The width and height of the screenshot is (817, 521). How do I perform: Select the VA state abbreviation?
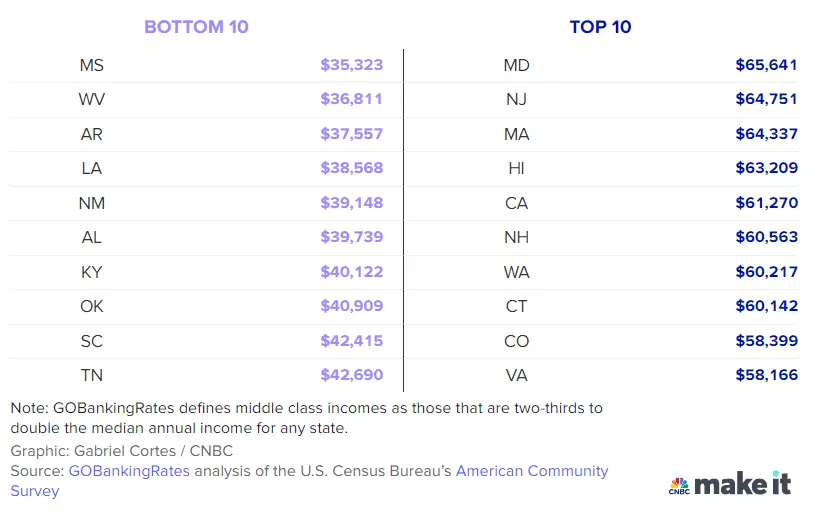click(x=516, y=375)
